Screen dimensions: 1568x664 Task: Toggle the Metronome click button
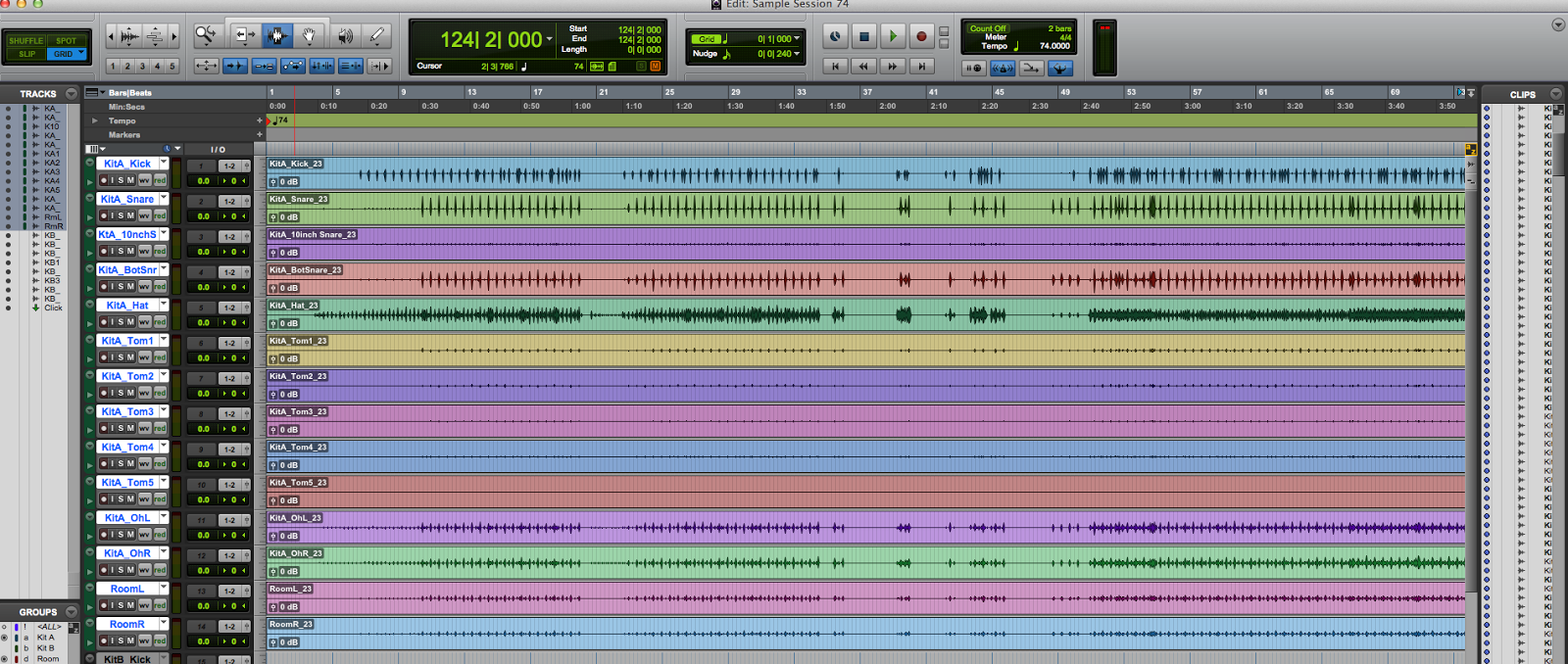1003,68
